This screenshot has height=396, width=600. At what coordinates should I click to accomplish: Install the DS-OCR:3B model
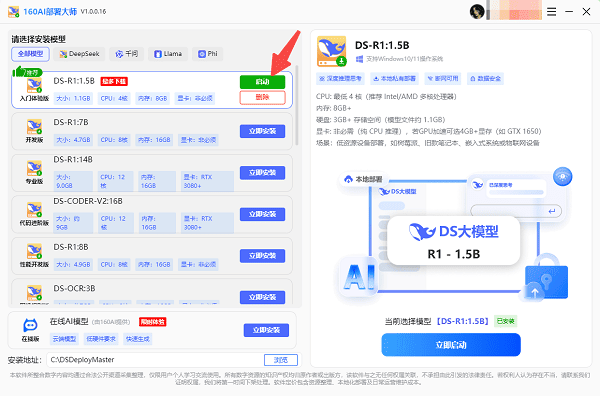(262, 297)
